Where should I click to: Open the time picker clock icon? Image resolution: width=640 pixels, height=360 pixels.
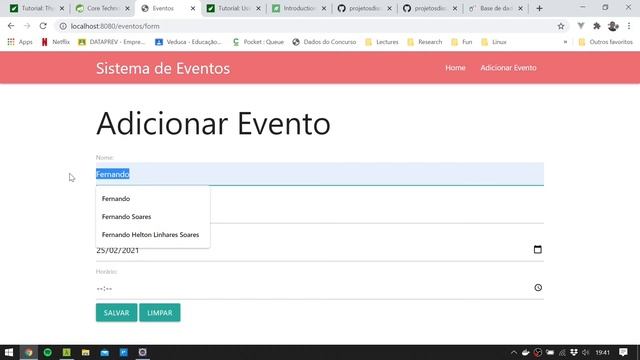click(538, 288)
